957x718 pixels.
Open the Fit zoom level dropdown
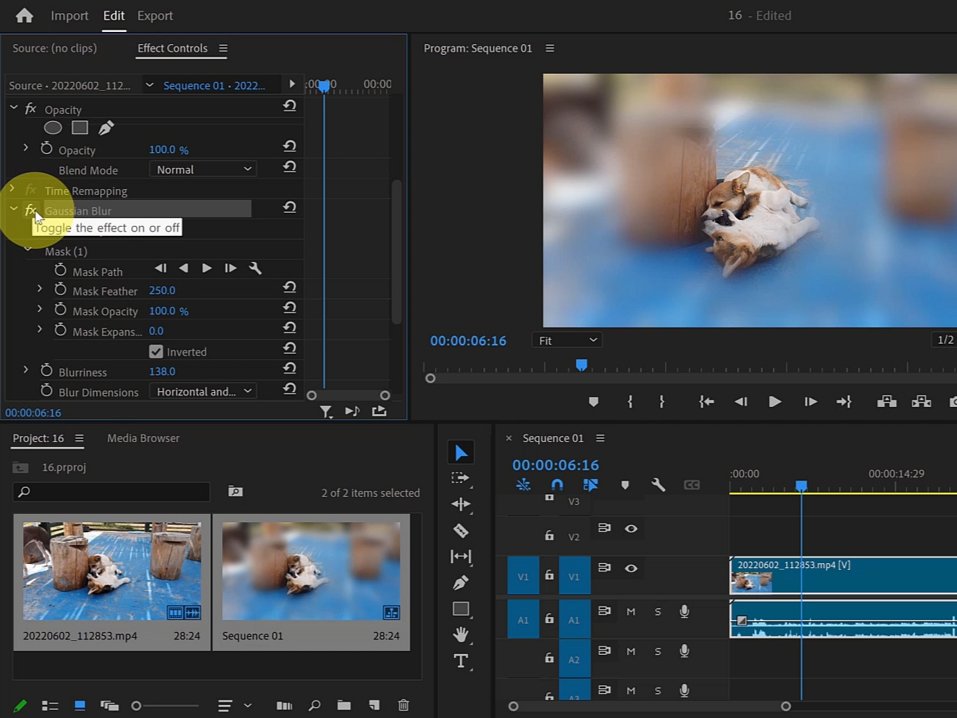pyautogui.click(x=567, y=340)
